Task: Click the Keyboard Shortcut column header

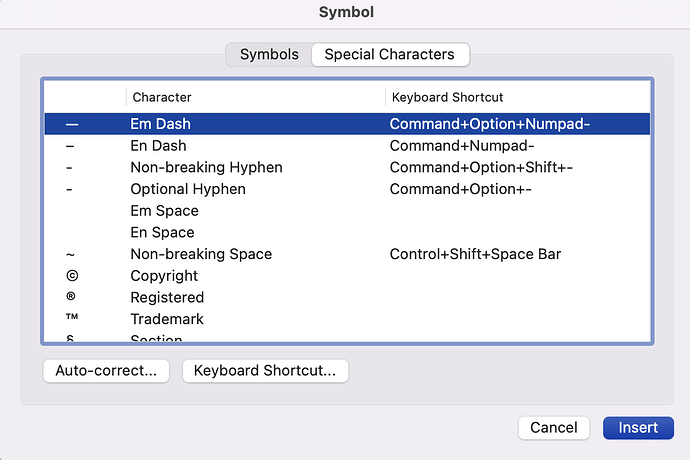Action: [x=447, y=97]
